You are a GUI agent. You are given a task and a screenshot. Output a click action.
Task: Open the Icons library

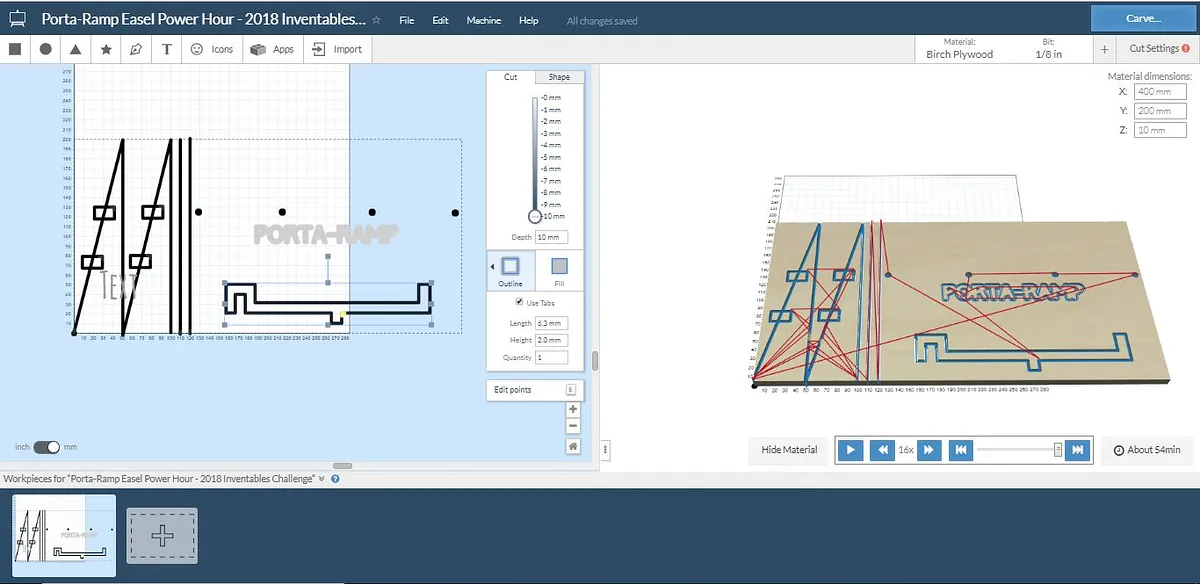[x=211, y=49]
